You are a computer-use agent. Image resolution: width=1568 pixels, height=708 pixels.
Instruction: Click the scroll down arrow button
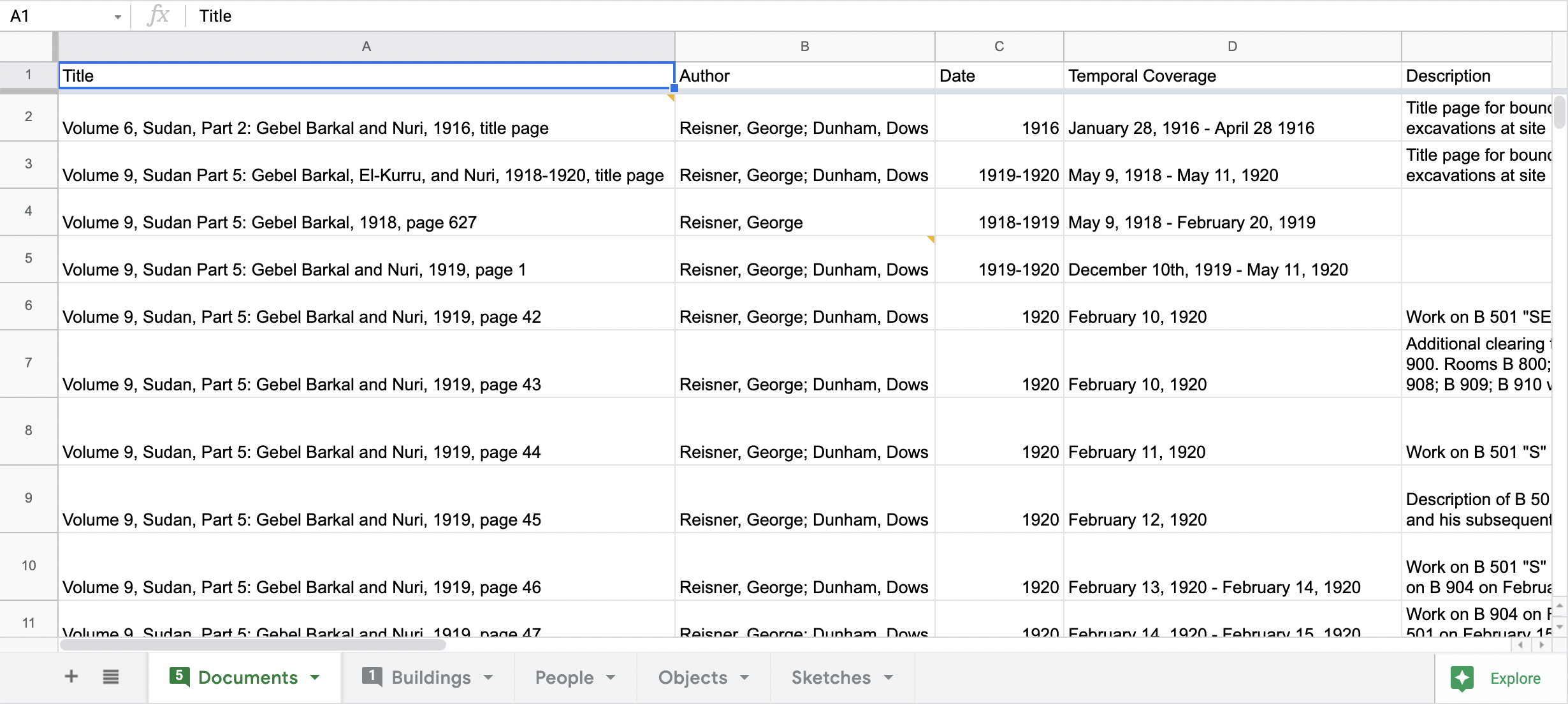(1560, 626)
